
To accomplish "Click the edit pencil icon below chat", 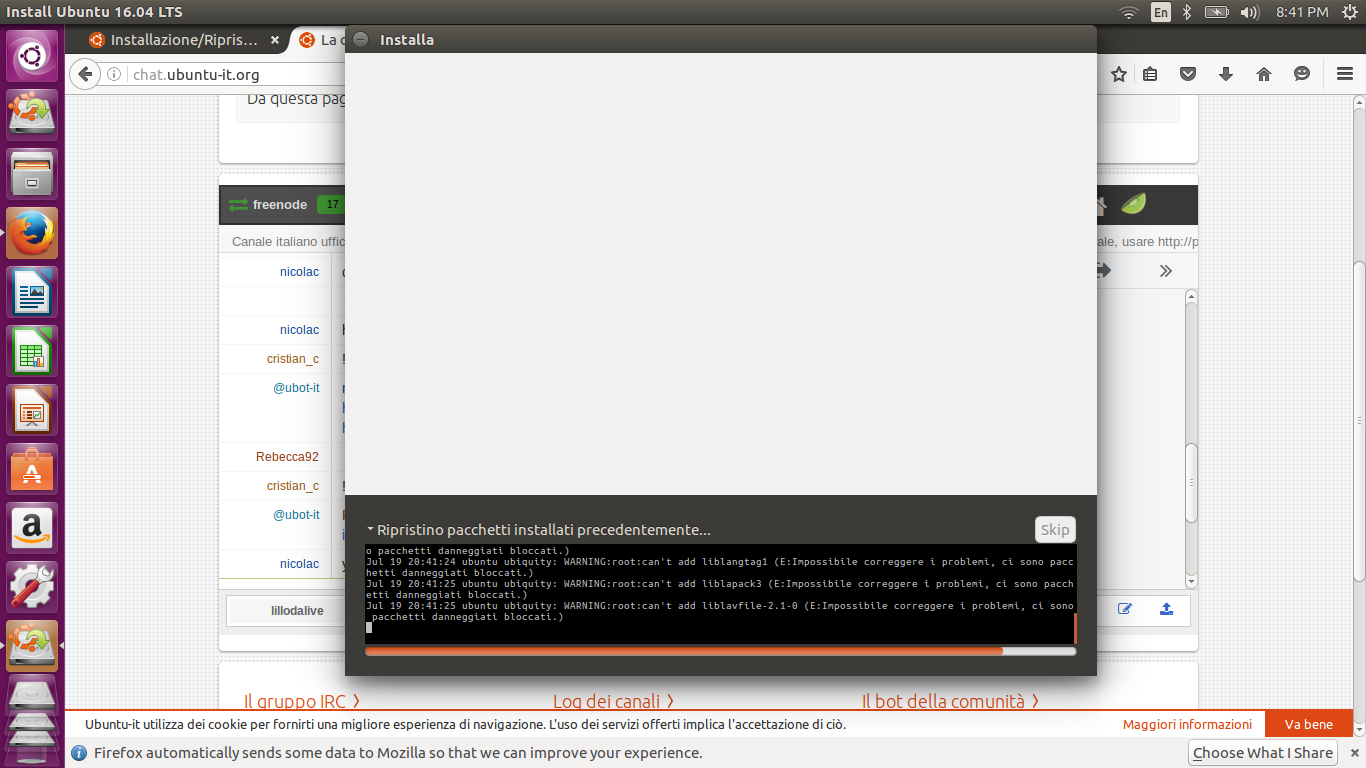I will (1125, 609).
